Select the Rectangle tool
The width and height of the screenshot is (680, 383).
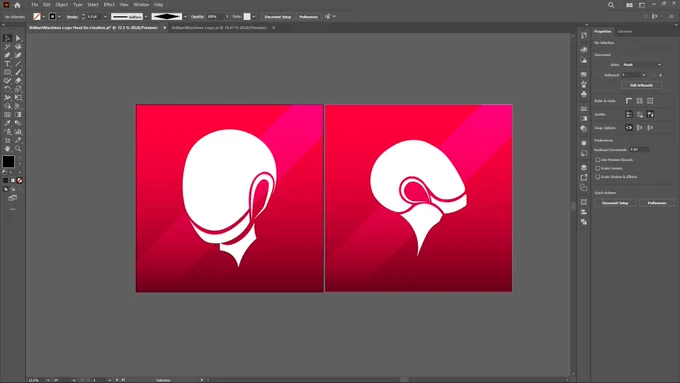(7, 72)
